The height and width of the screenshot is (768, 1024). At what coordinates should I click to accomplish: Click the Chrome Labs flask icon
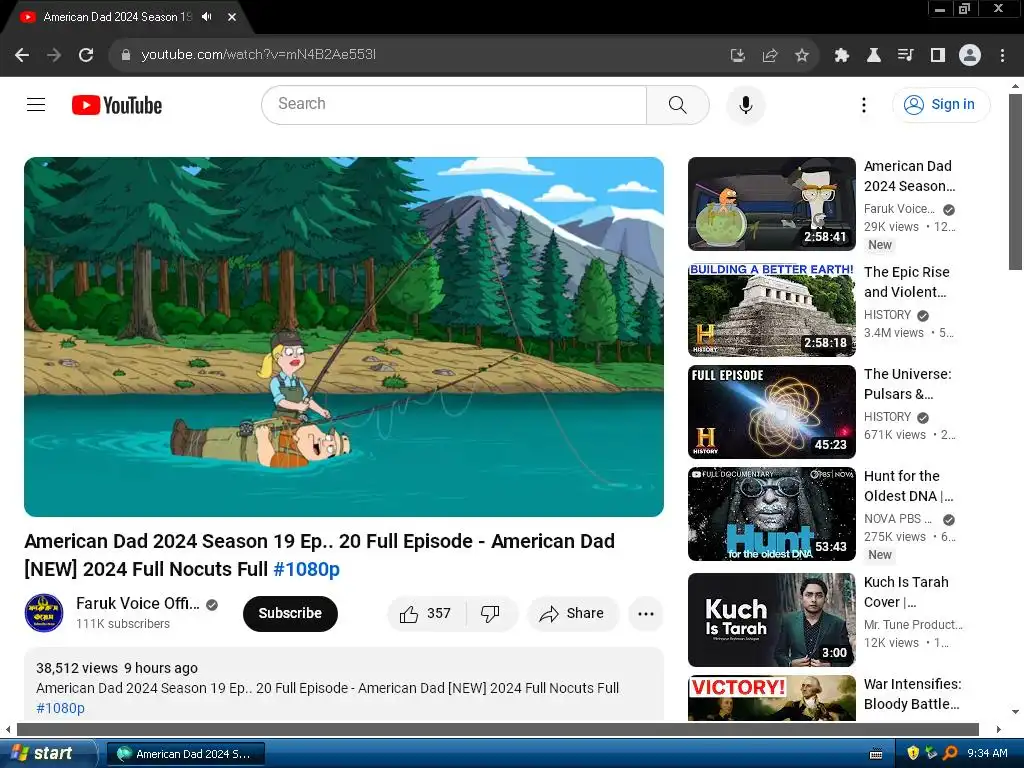tap(874, 56)
